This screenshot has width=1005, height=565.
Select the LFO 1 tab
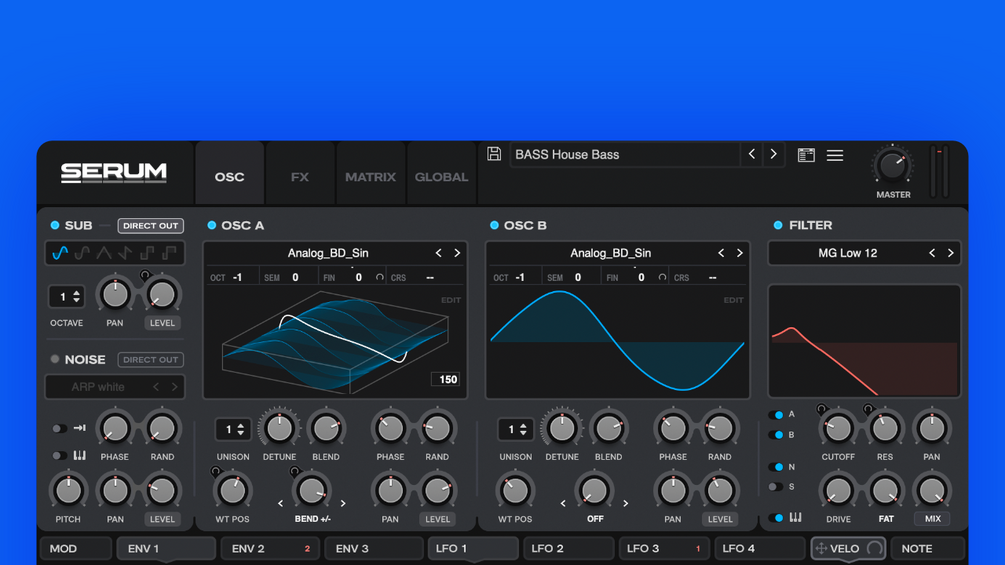click(473, 548)
